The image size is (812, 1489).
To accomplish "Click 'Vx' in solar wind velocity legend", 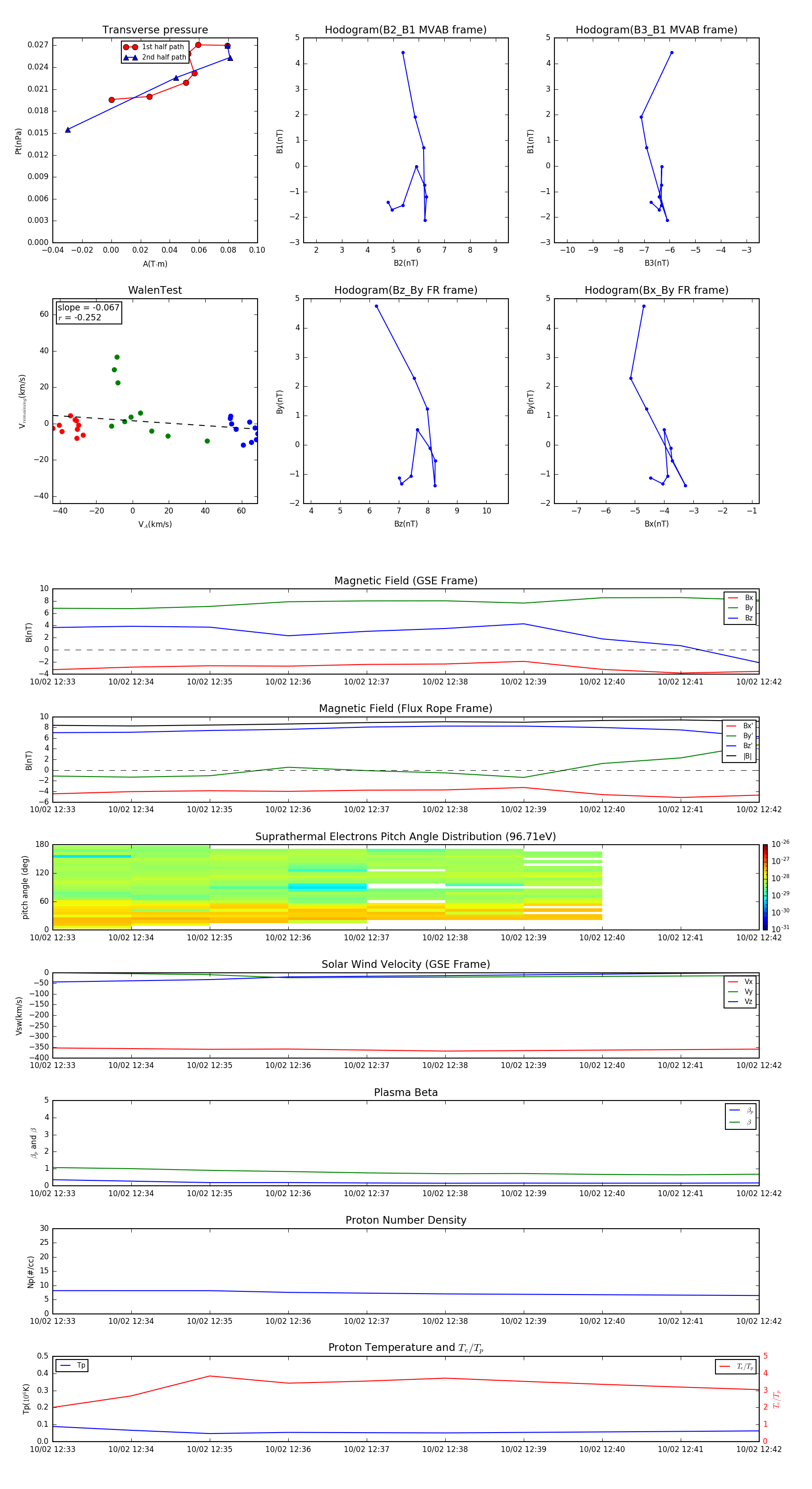I will point(740,982).
